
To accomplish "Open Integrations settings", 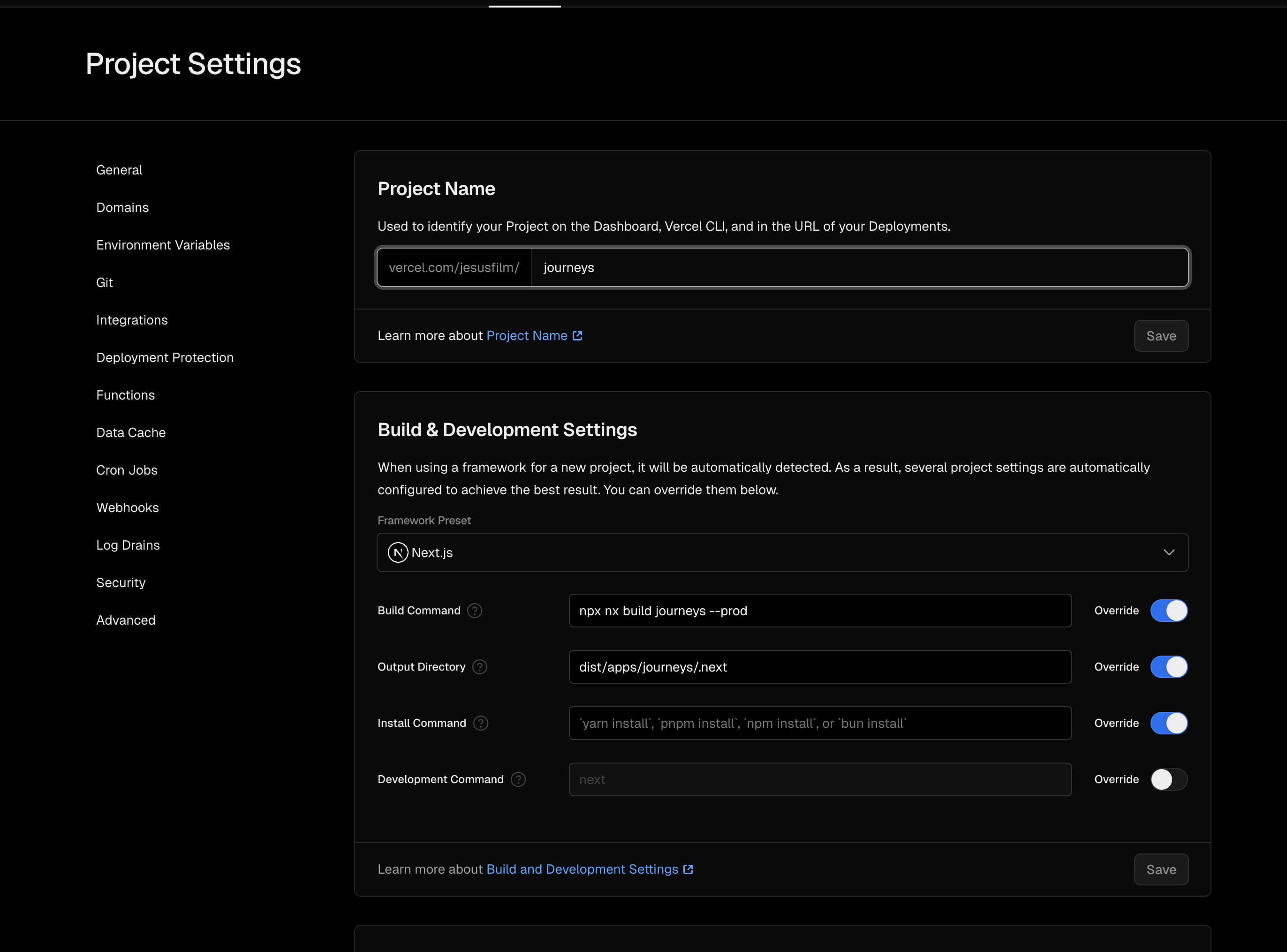I will coord(132,320).
